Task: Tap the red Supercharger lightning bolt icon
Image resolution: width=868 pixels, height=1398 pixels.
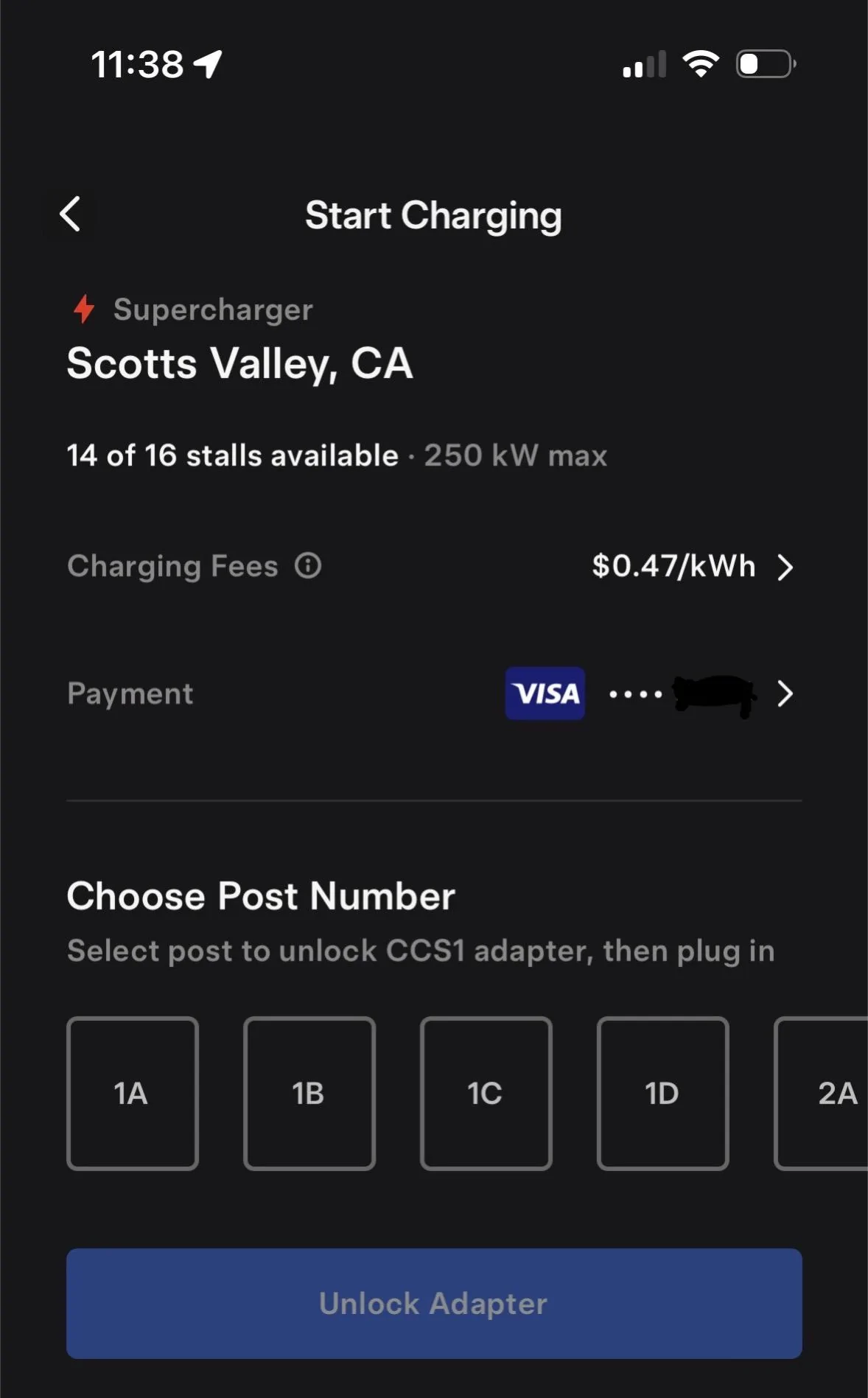Action: click(84, 309)
